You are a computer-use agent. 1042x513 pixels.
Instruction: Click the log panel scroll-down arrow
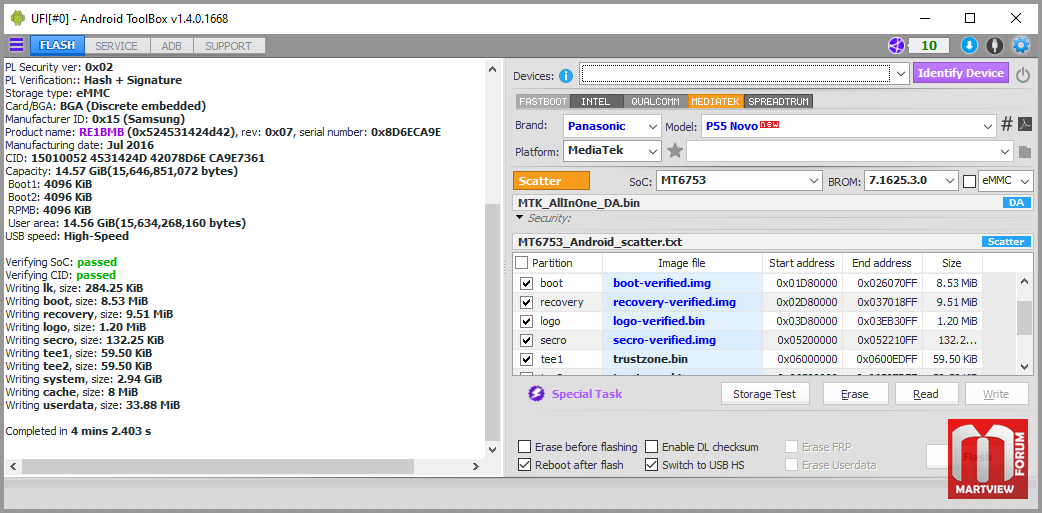(492, 450)
